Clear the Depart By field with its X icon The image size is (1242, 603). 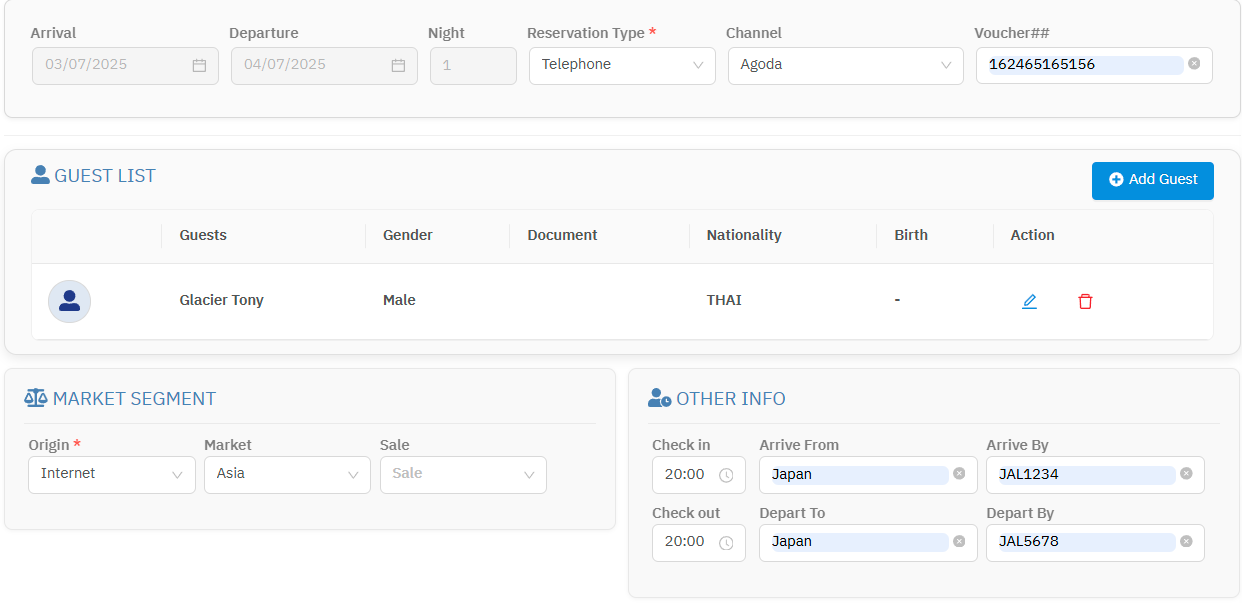pyautogui.click(x=1186, y=541)
